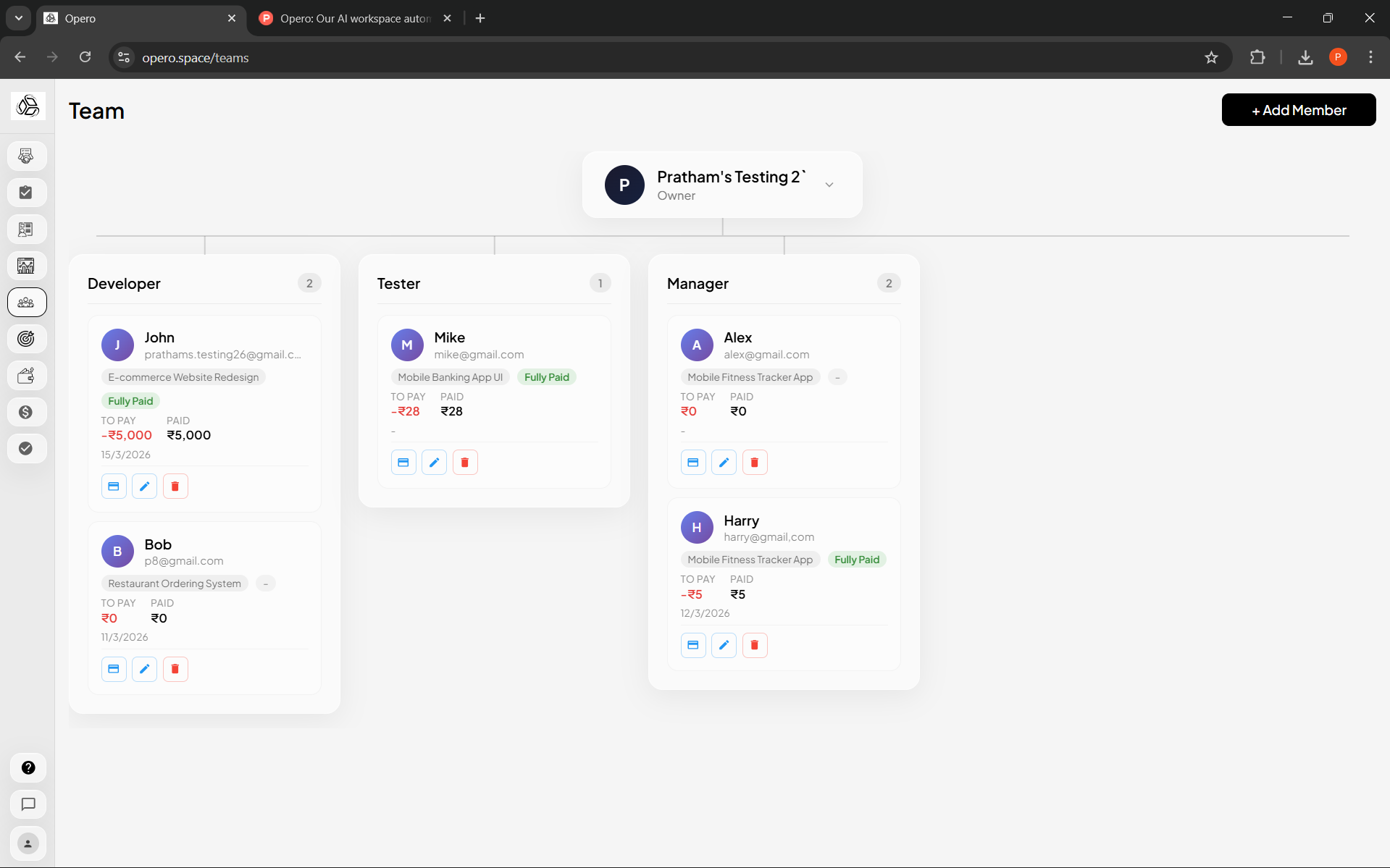Switch to the Opero tab

point(130,18)
